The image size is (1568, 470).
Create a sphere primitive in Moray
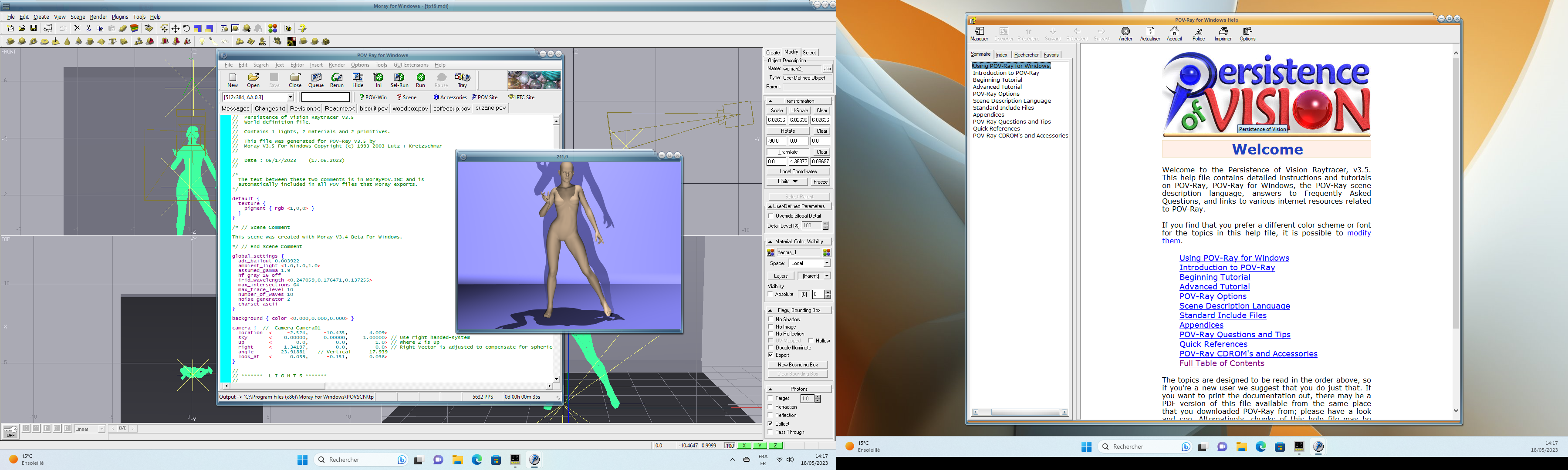coord(22,41)
